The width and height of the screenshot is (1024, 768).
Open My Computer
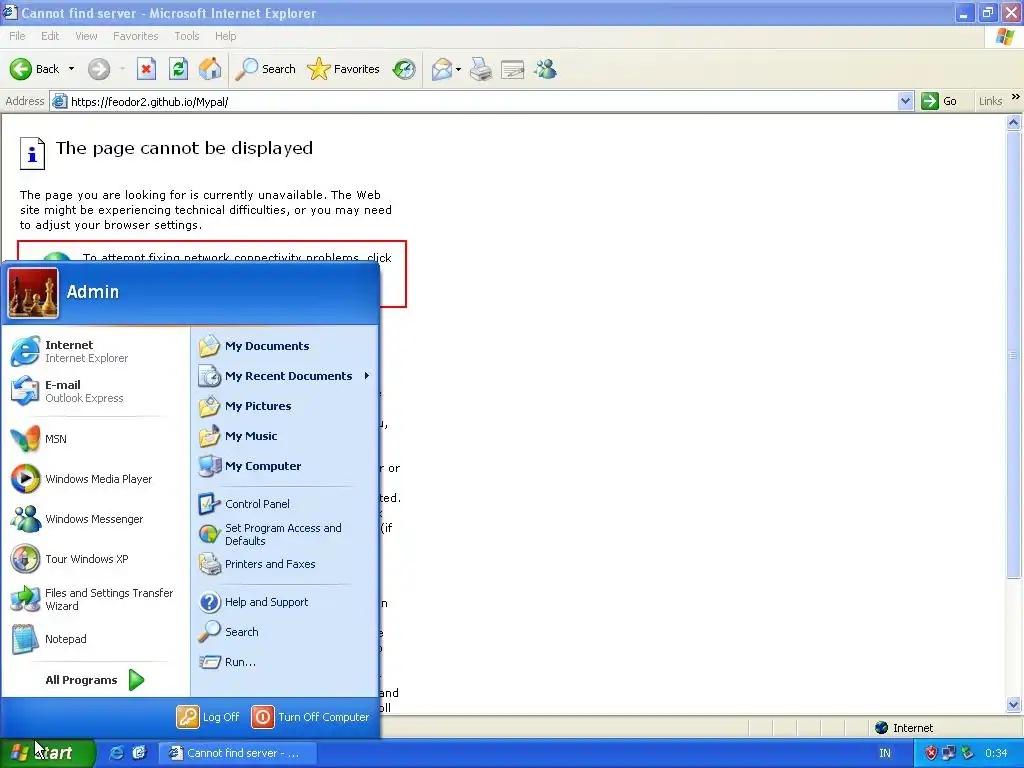[x=285, y=466]
